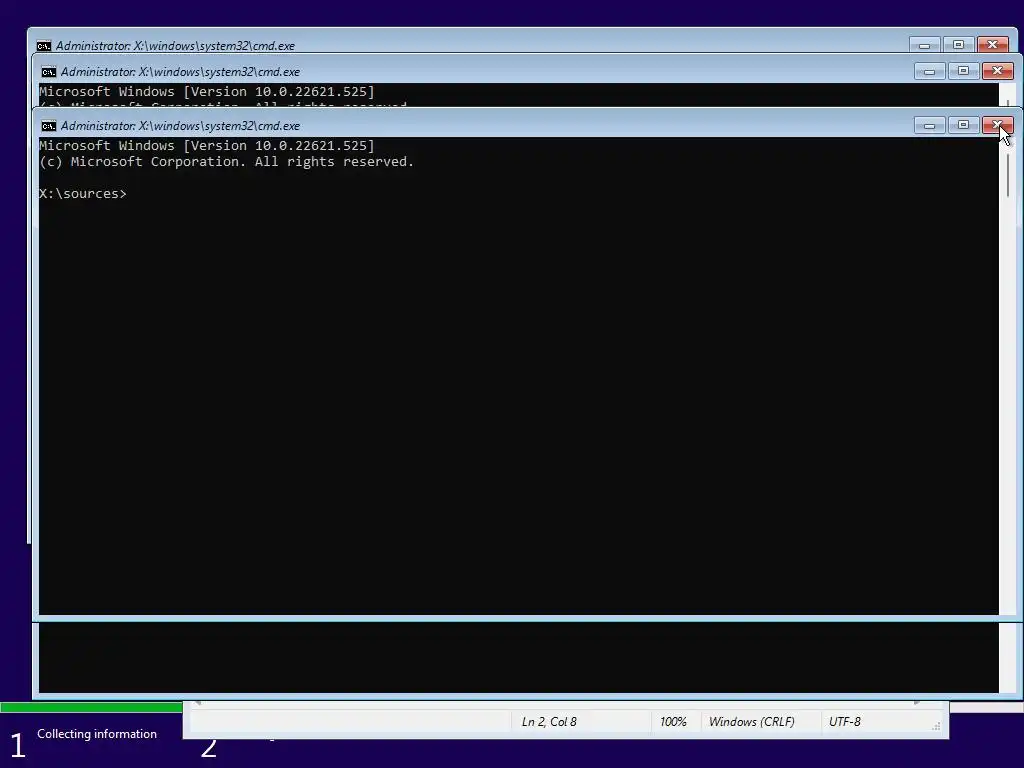This screenshot has width=1024, height=768.
Task: Click the Microsoft Corporation copyright line
Action: pos(227,161)
